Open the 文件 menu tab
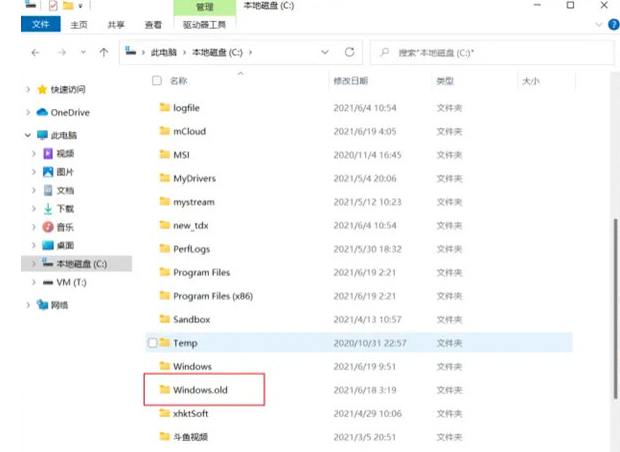 pos(41,24)
